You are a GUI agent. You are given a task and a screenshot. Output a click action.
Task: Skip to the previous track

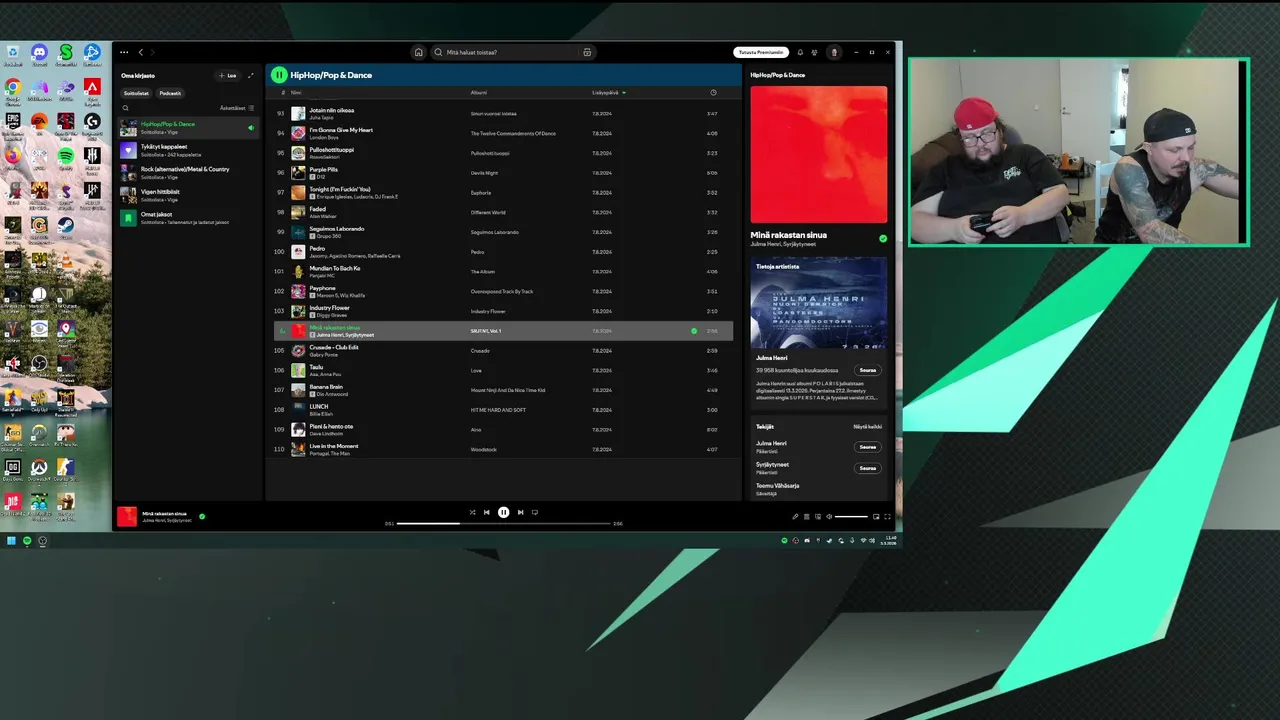(487, 512)
